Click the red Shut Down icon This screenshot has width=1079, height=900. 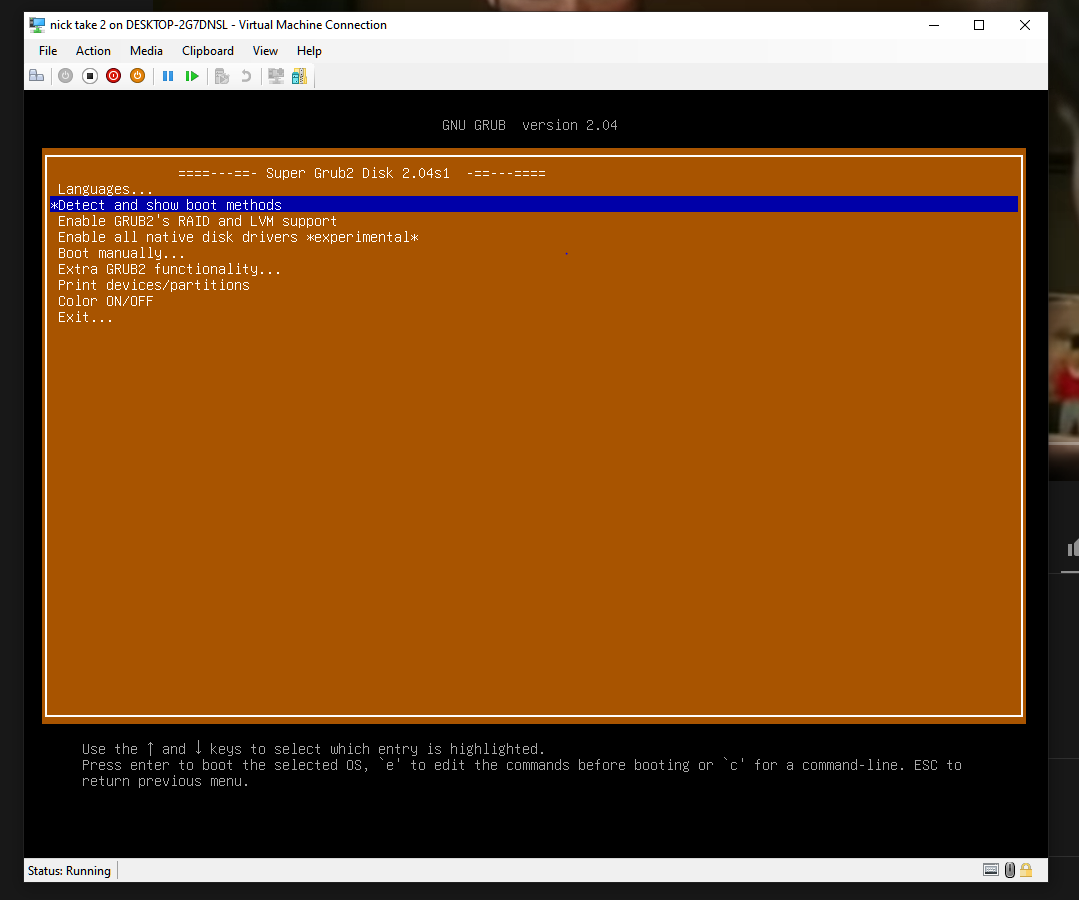[x=114, y=76]
